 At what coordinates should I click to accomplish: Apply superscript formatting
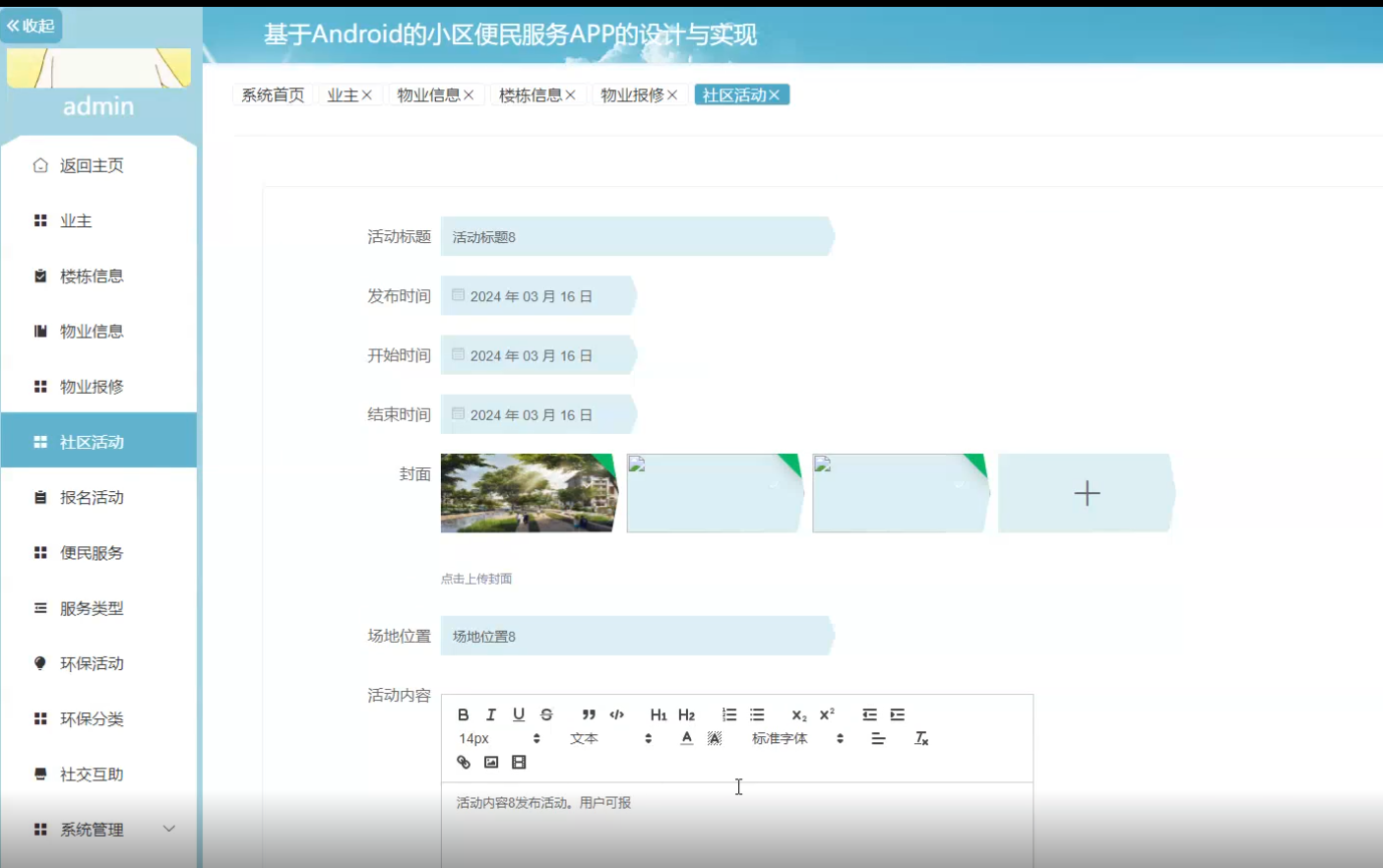[x=827, y=714]
